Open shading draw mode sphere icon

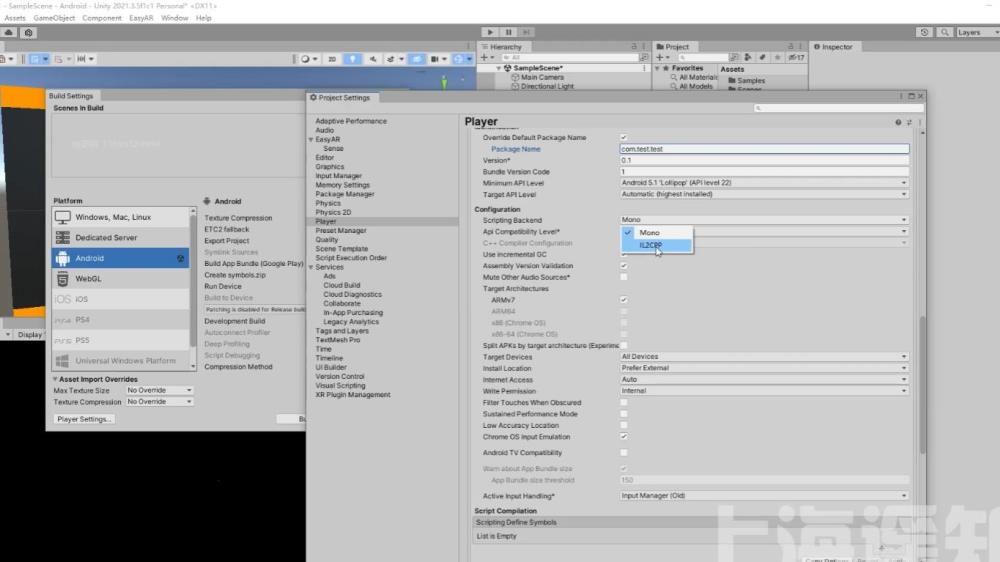(x=305, y=59)
